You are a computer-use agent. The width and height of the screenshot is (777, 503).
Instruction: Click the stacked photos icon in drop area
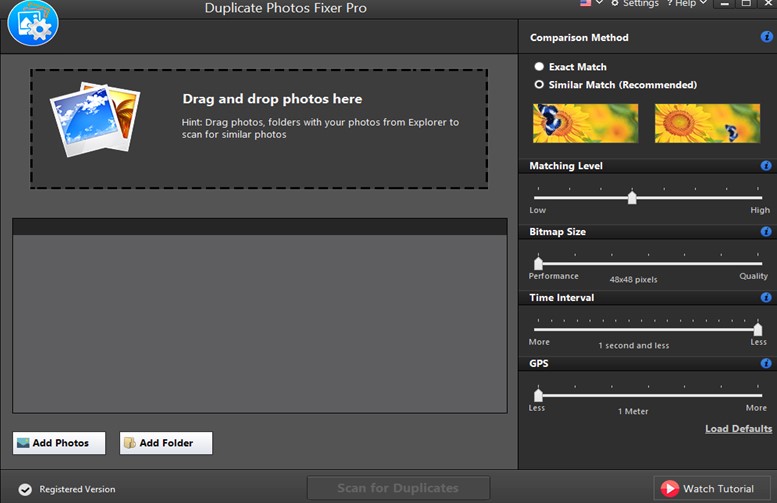point(95,119)
